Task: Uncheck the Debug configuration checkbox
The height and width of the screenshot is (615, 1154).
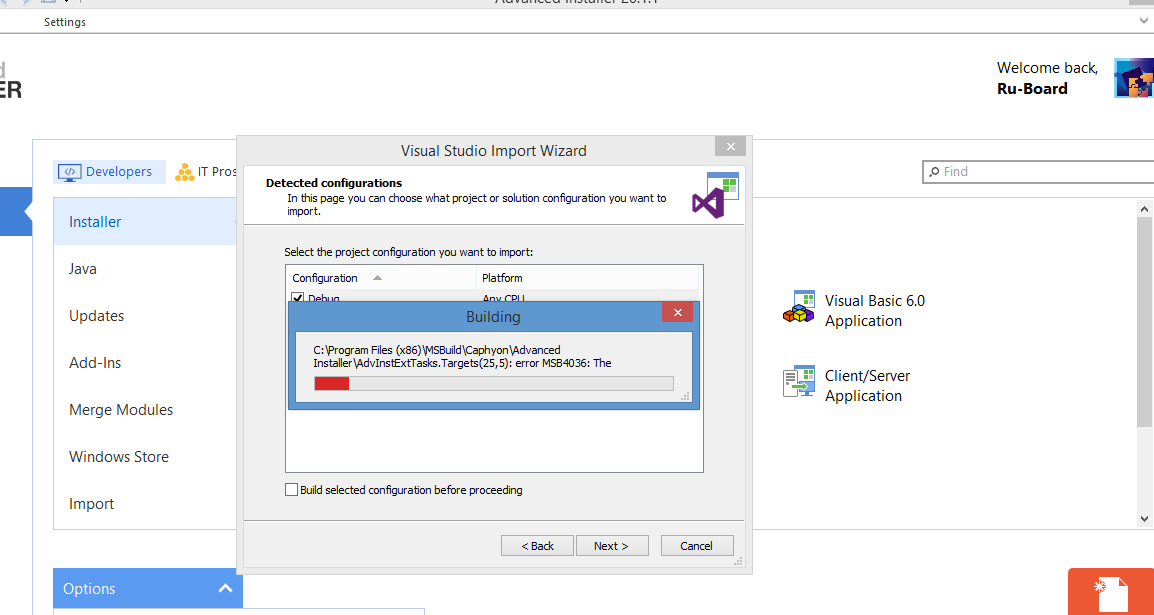Action: point(298,297)
